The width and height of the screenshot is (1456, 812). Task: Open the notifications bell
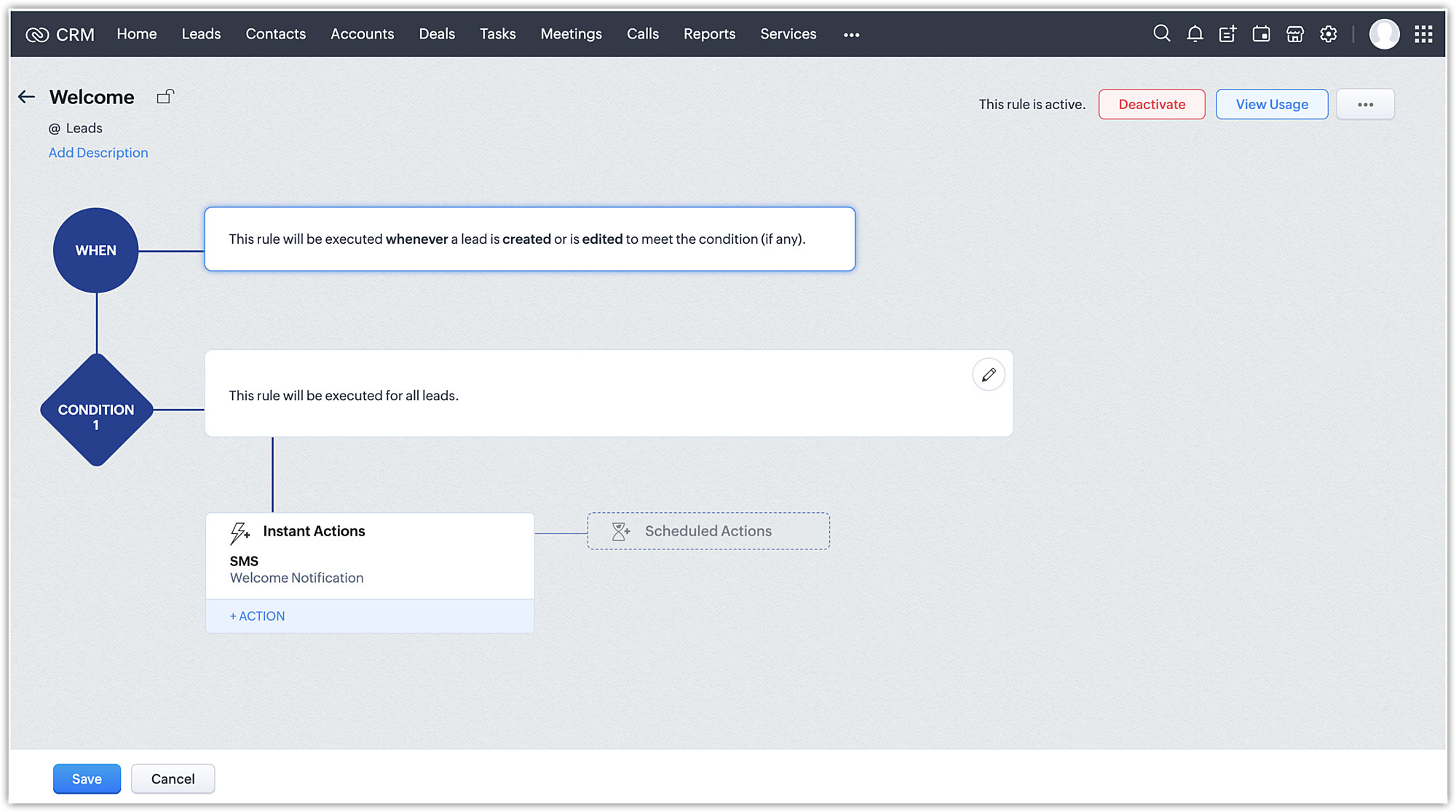[x=1195, y=33]
